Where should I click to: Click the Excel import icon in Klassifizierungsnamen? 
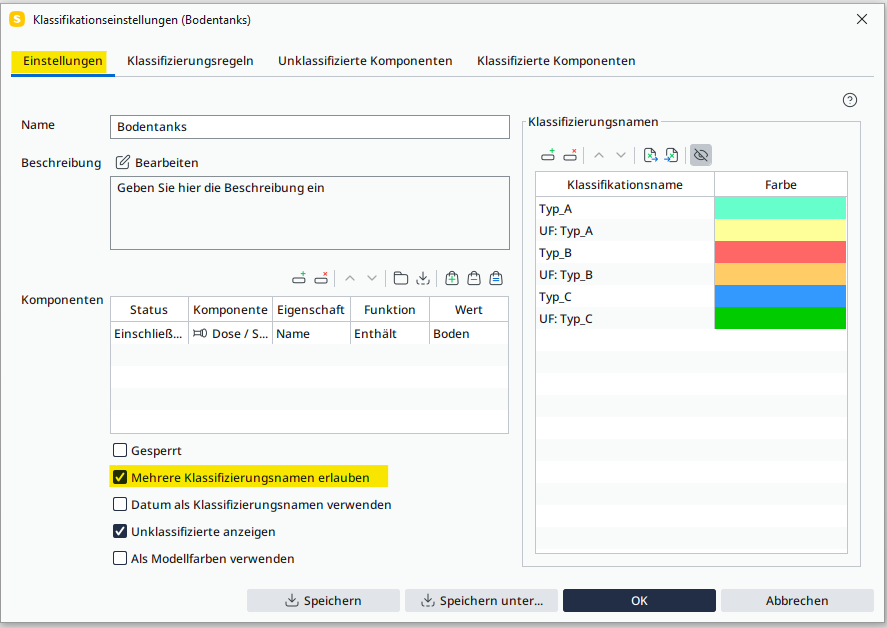tap(672, 155)
